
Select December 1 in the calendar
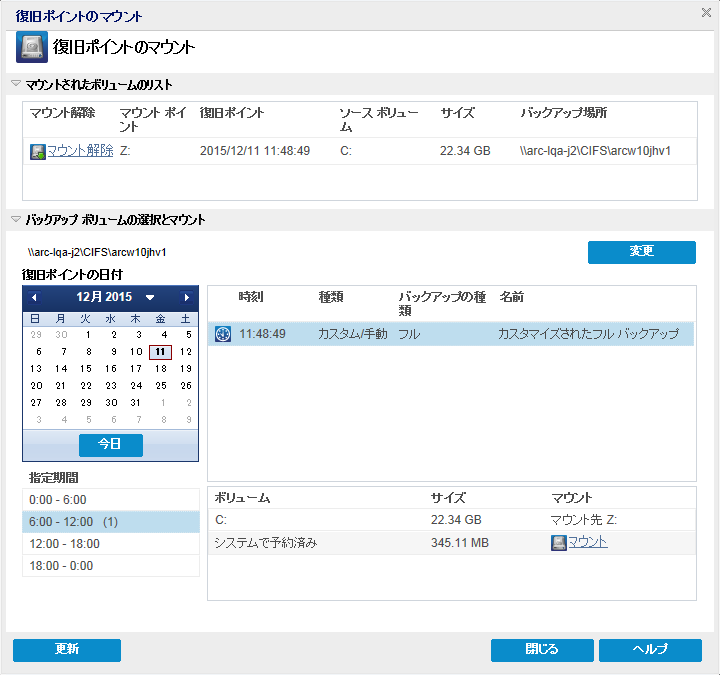coord(88,335)
